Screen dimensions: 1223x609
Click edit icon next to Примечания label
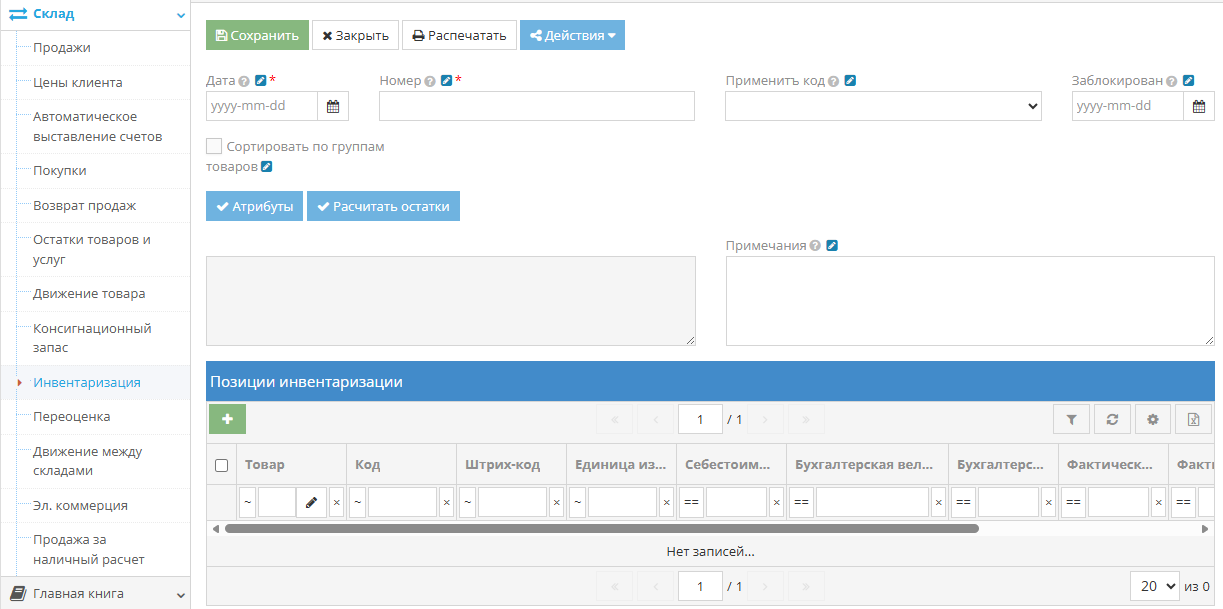[832, 246]
